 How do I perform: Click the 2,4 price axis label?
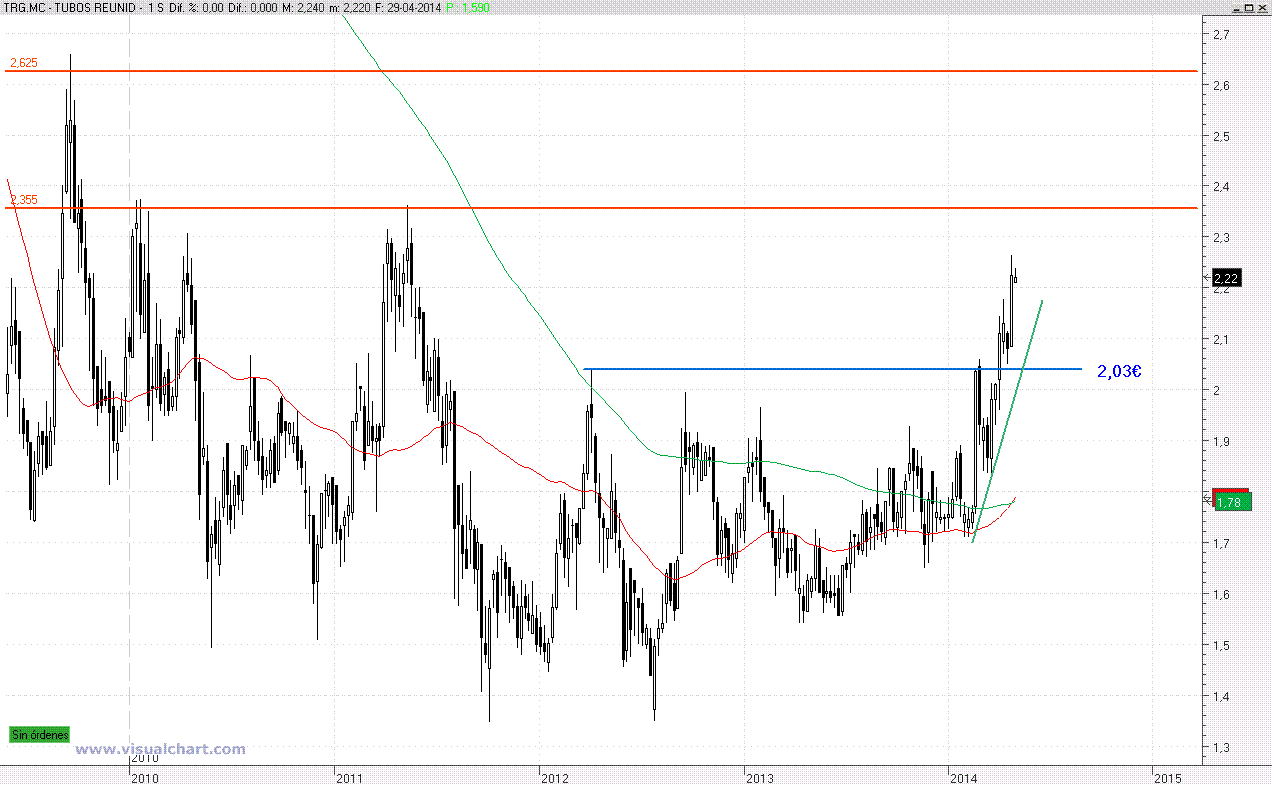(x=1220, y=187)
